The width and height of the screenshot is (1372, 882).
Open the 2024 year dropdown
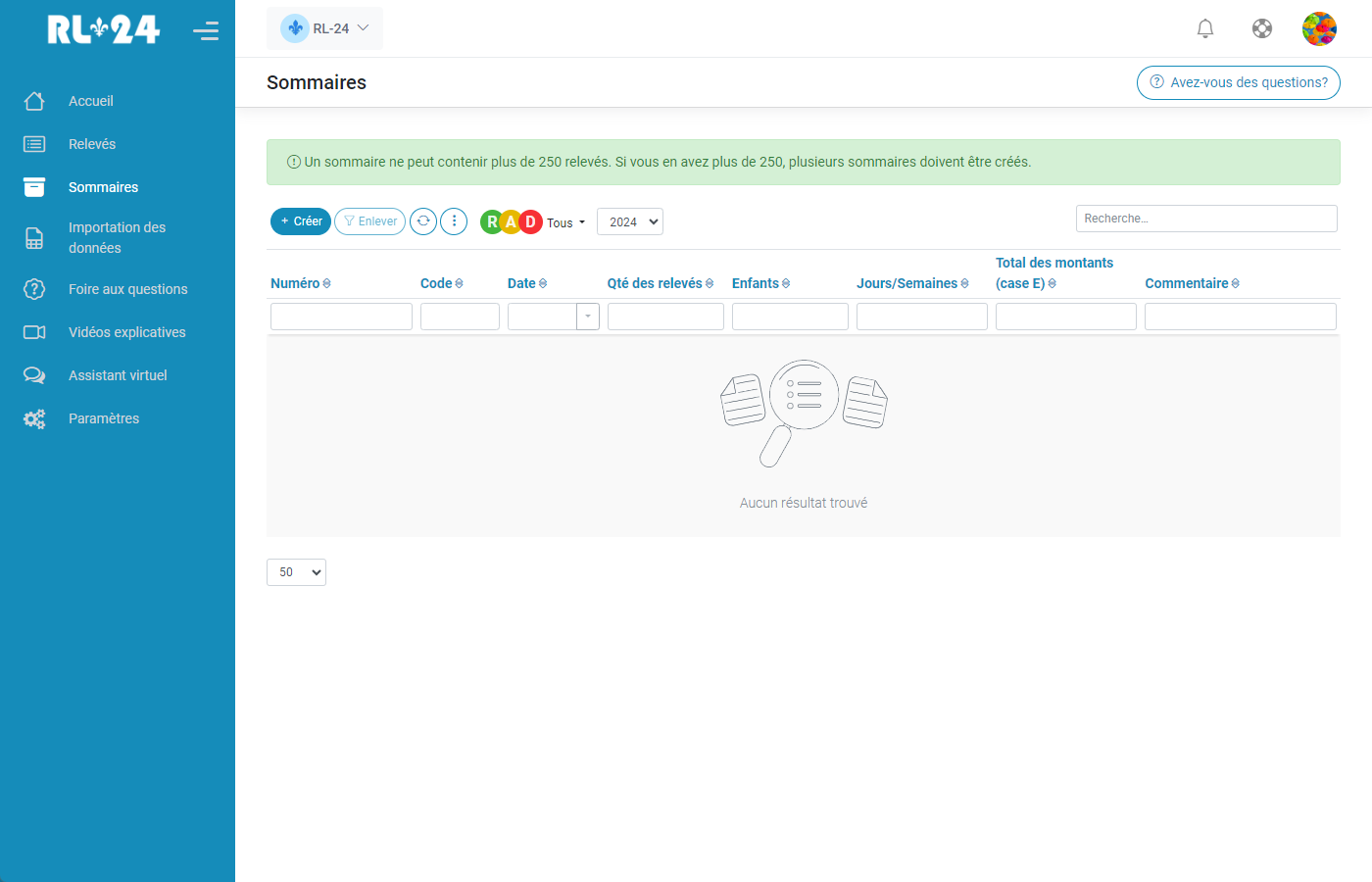pyautogui.click(x=630, y=221)
